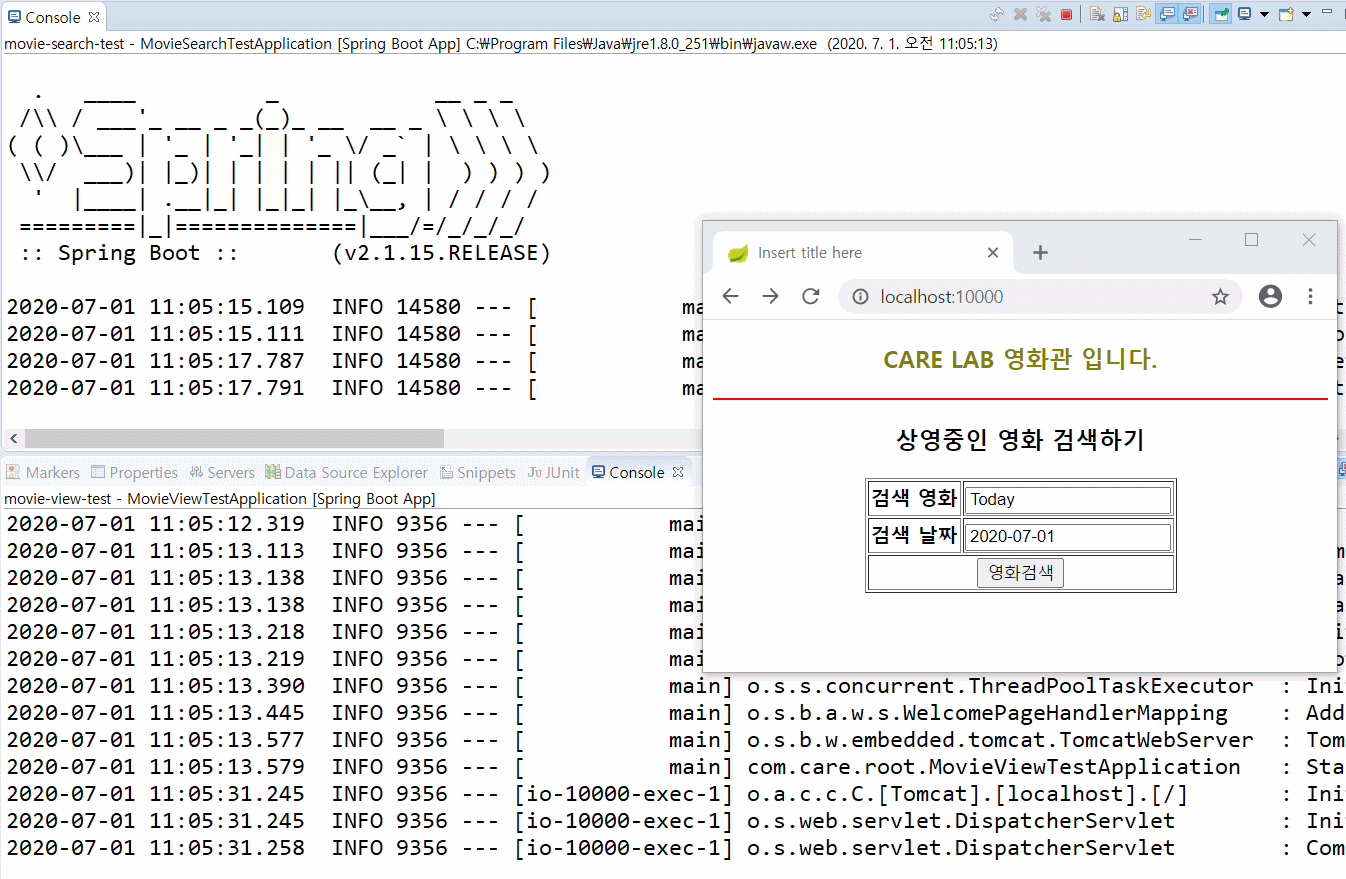Click browser back arrow
1346x879 pixels.
click(731, 296)
